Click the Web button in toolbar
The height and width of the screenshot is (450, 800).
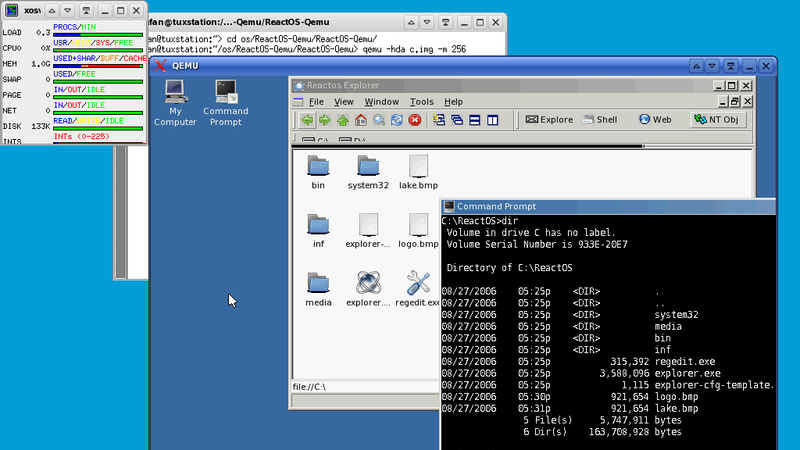653,120
